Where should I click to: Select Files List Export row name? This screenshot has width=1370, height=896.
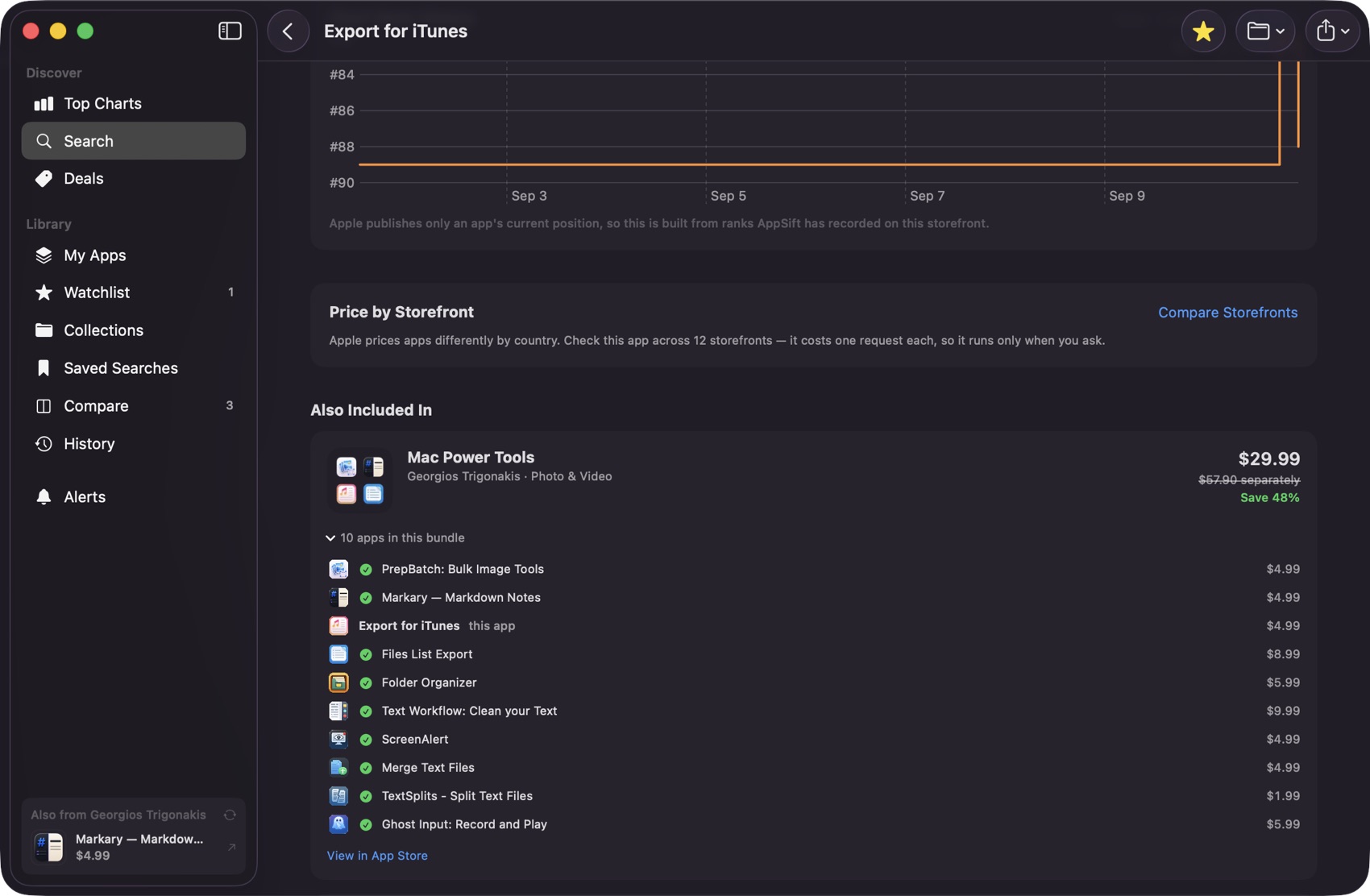(x=427, y=654)
